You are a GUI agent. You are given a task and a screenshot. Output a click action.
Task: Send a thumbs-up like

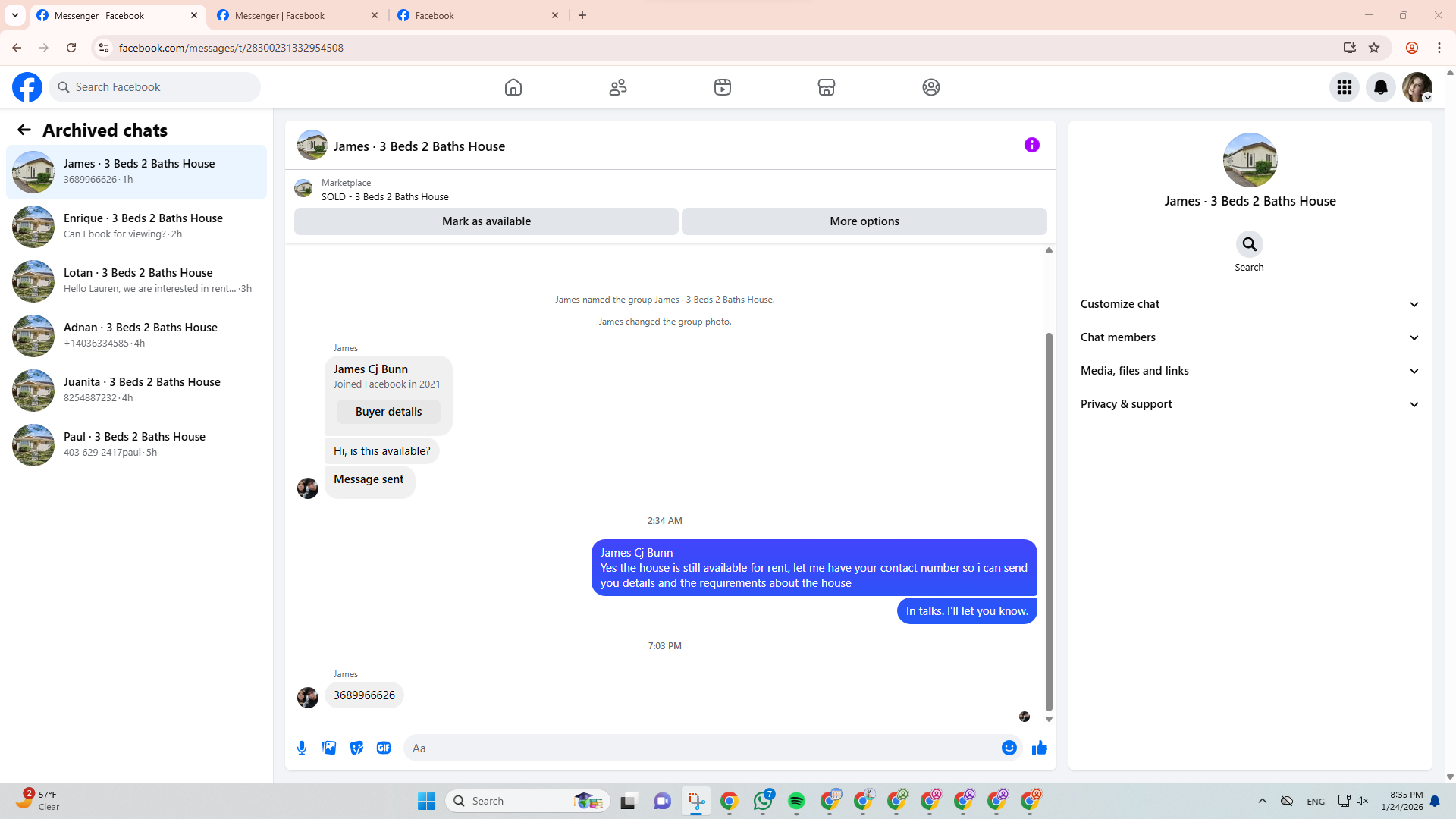click(1039, 748)
